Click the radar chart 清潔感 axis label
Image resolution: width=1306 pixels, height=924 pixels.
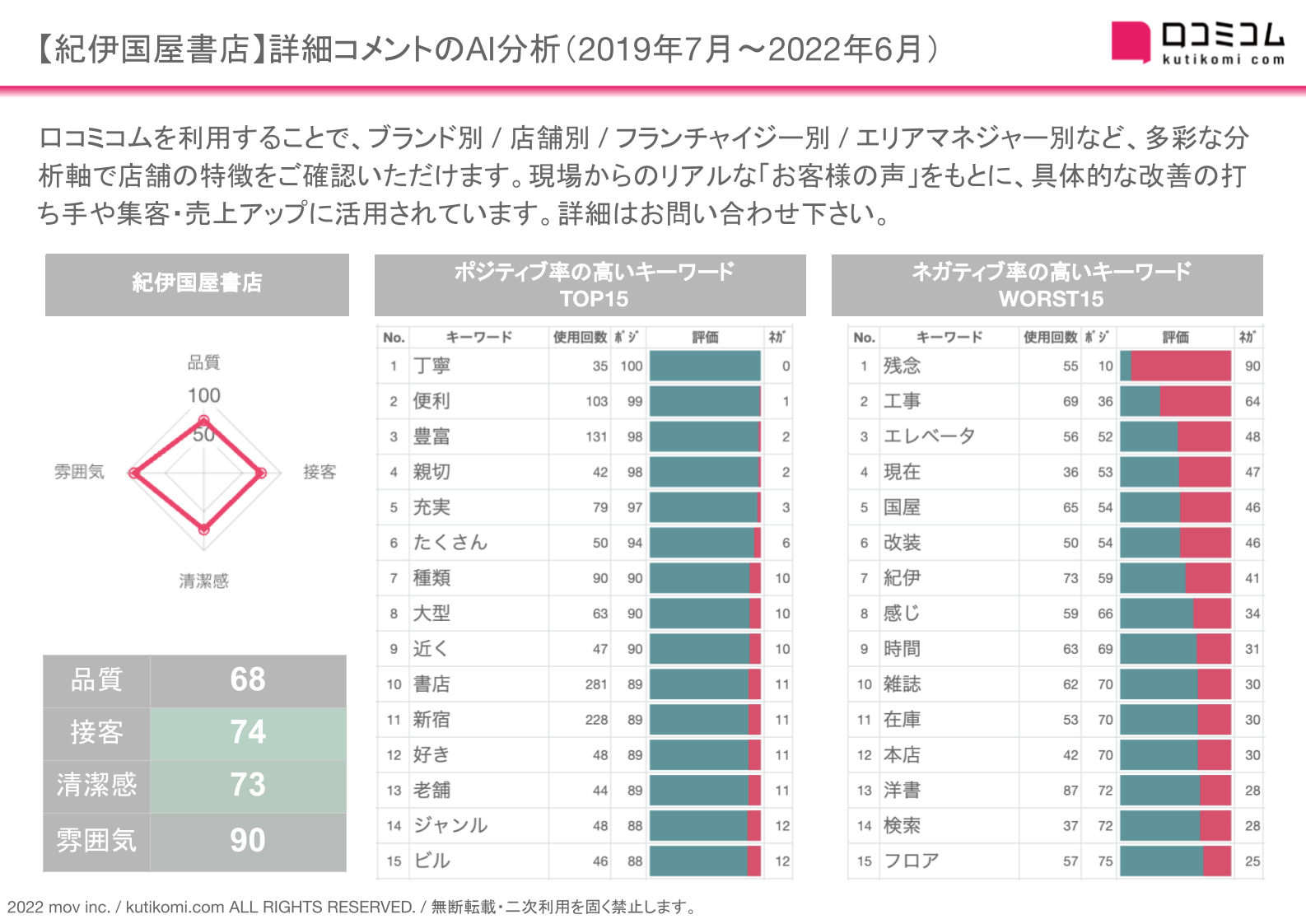[204, 581]
